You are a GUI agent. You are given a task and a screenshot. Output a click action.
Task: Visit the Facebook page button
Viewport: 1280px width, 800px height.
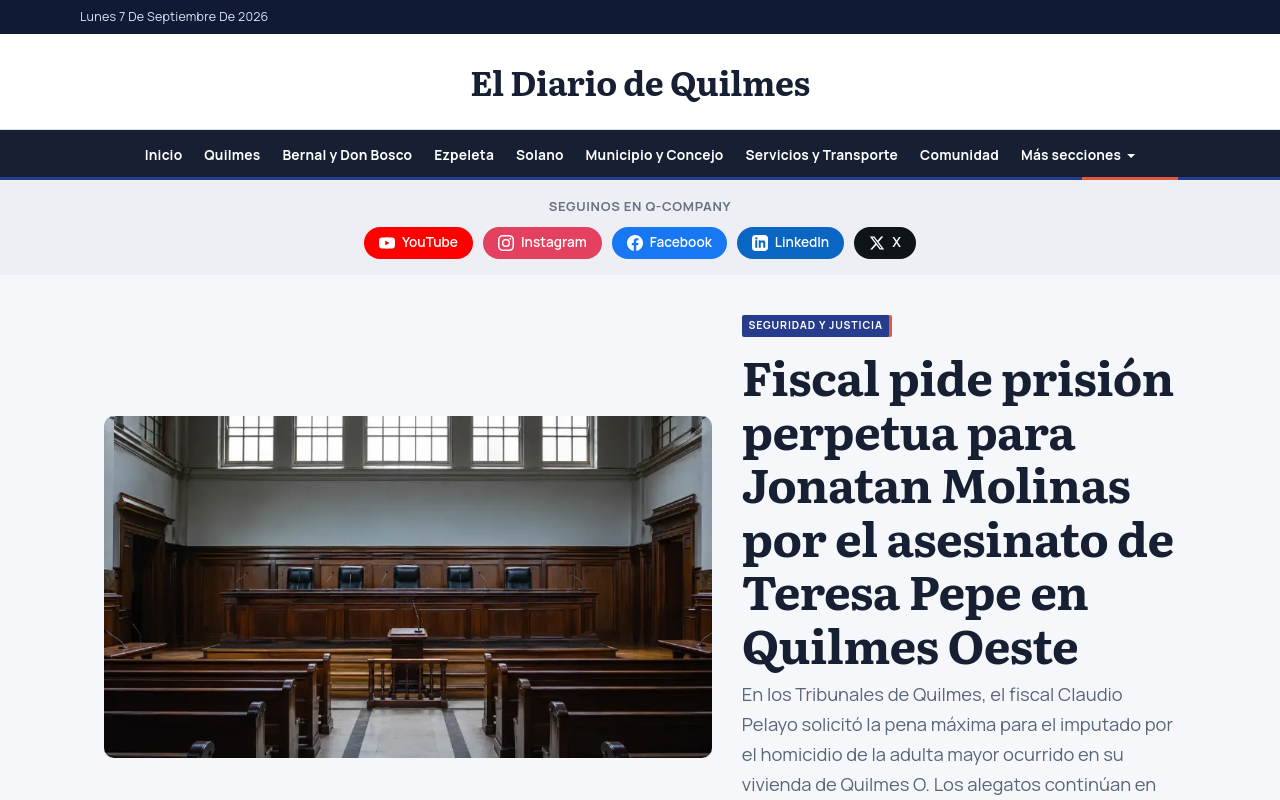(x=669, y=243)
